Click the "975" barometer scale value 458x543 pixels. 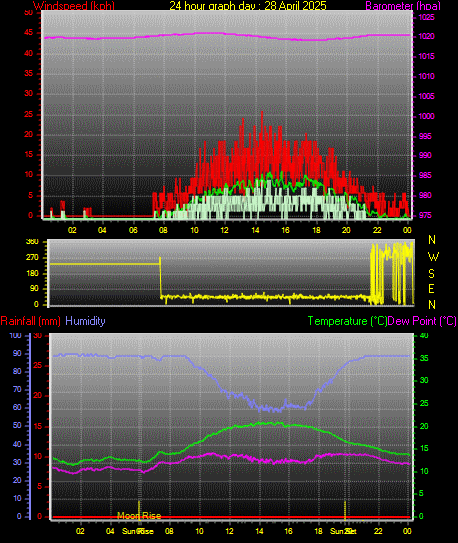(425, 215)
